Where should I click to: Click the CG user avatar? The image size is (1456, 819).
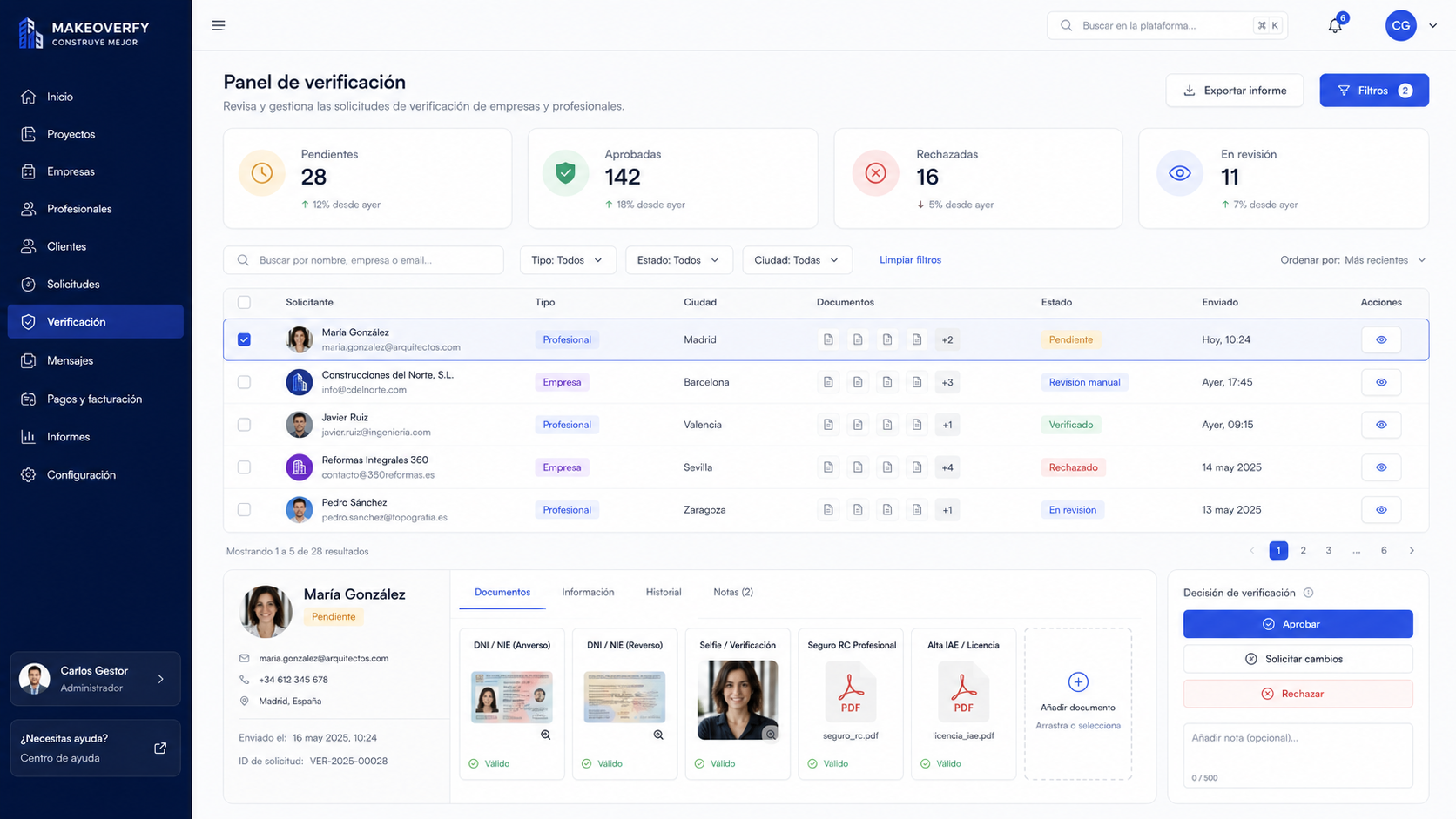(x=1400, y=25)
